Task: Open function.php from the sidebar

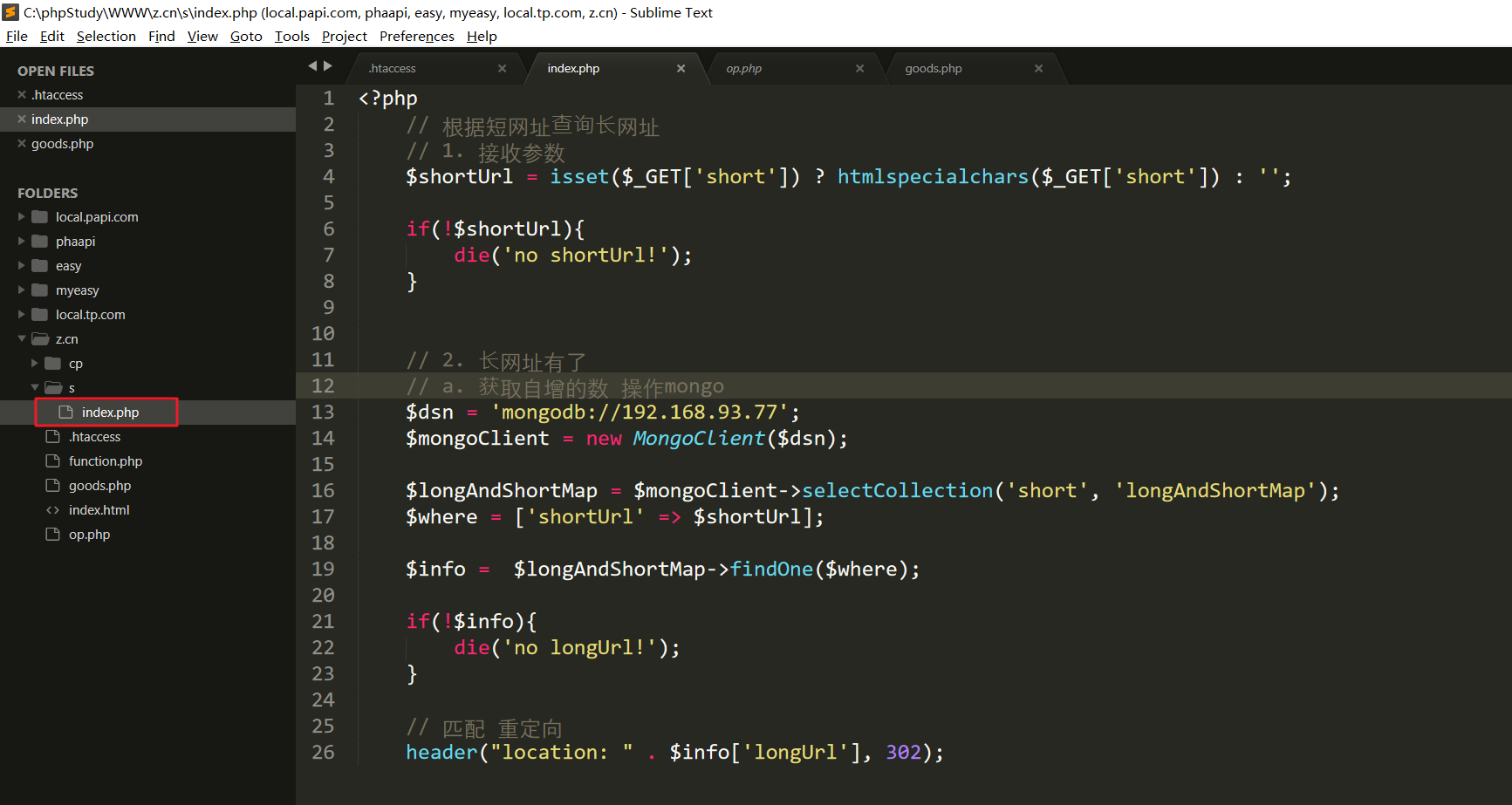Action: coord(105,461)
